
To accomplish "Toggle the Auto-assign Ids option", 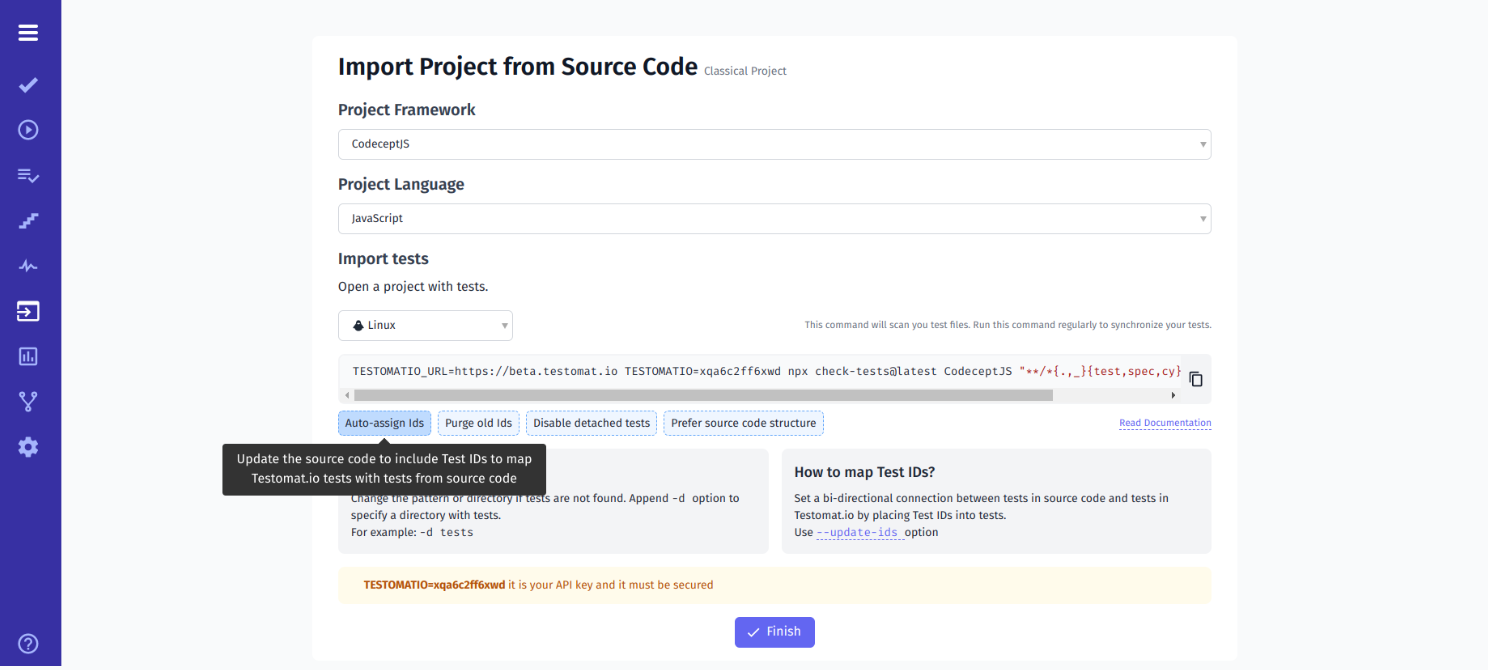I will click(384, 422).
